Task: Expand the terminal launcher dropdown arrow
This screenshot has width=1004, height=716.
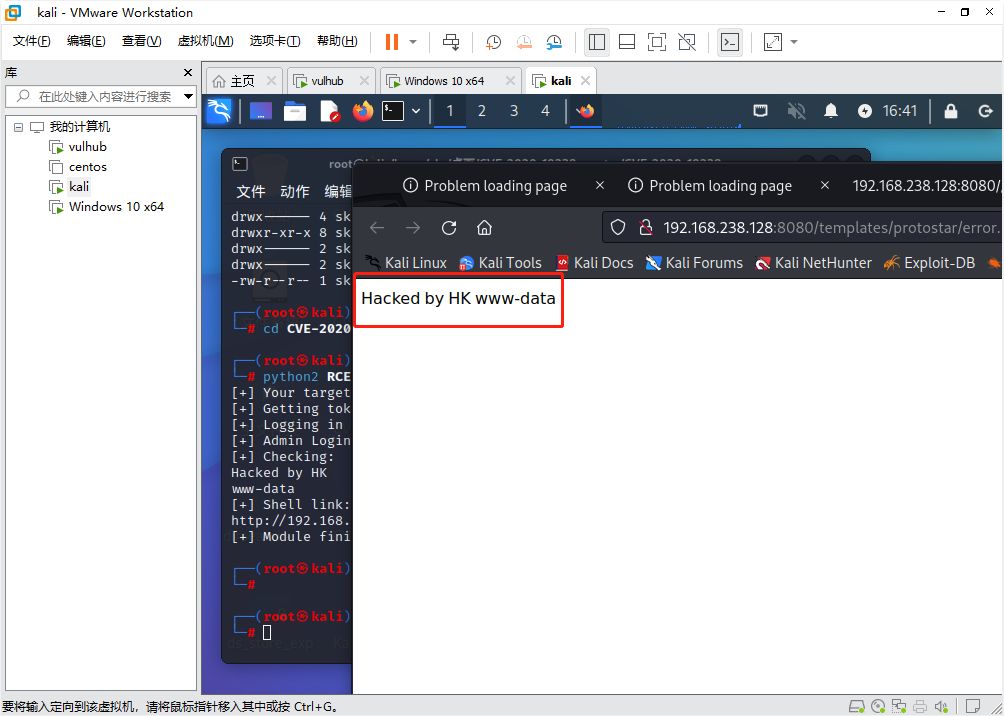Action: 416,111
